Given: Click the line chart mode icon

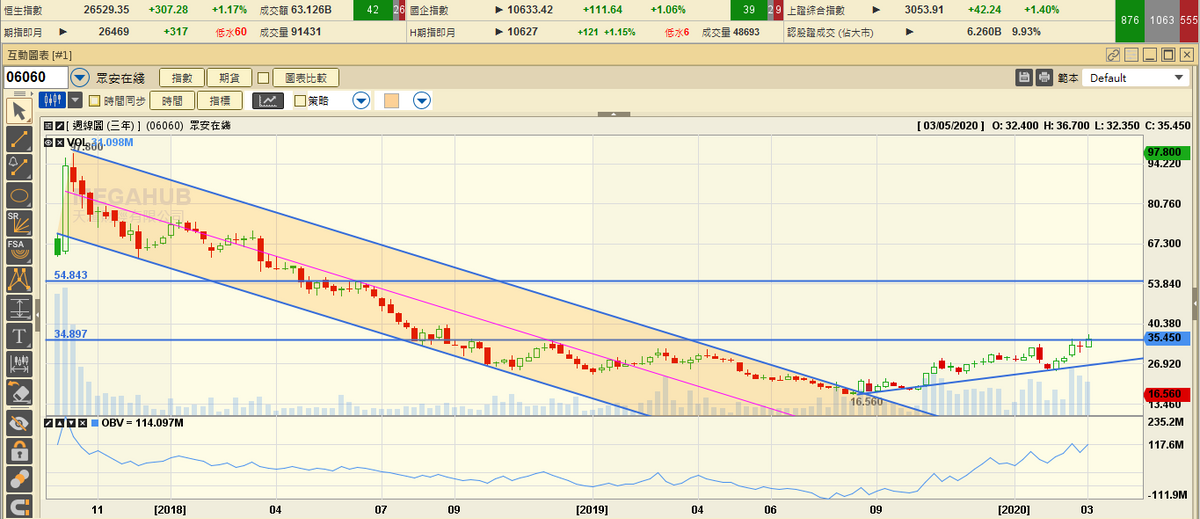Looking at the screenshot, I should pos(268,100).
